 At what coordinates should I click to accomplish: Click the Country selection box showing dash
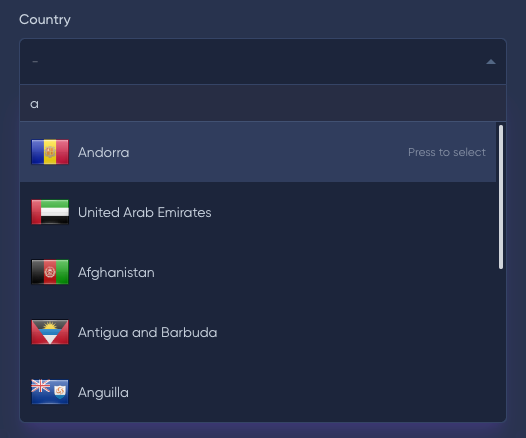pyautogui.click(x=263, y=61)
